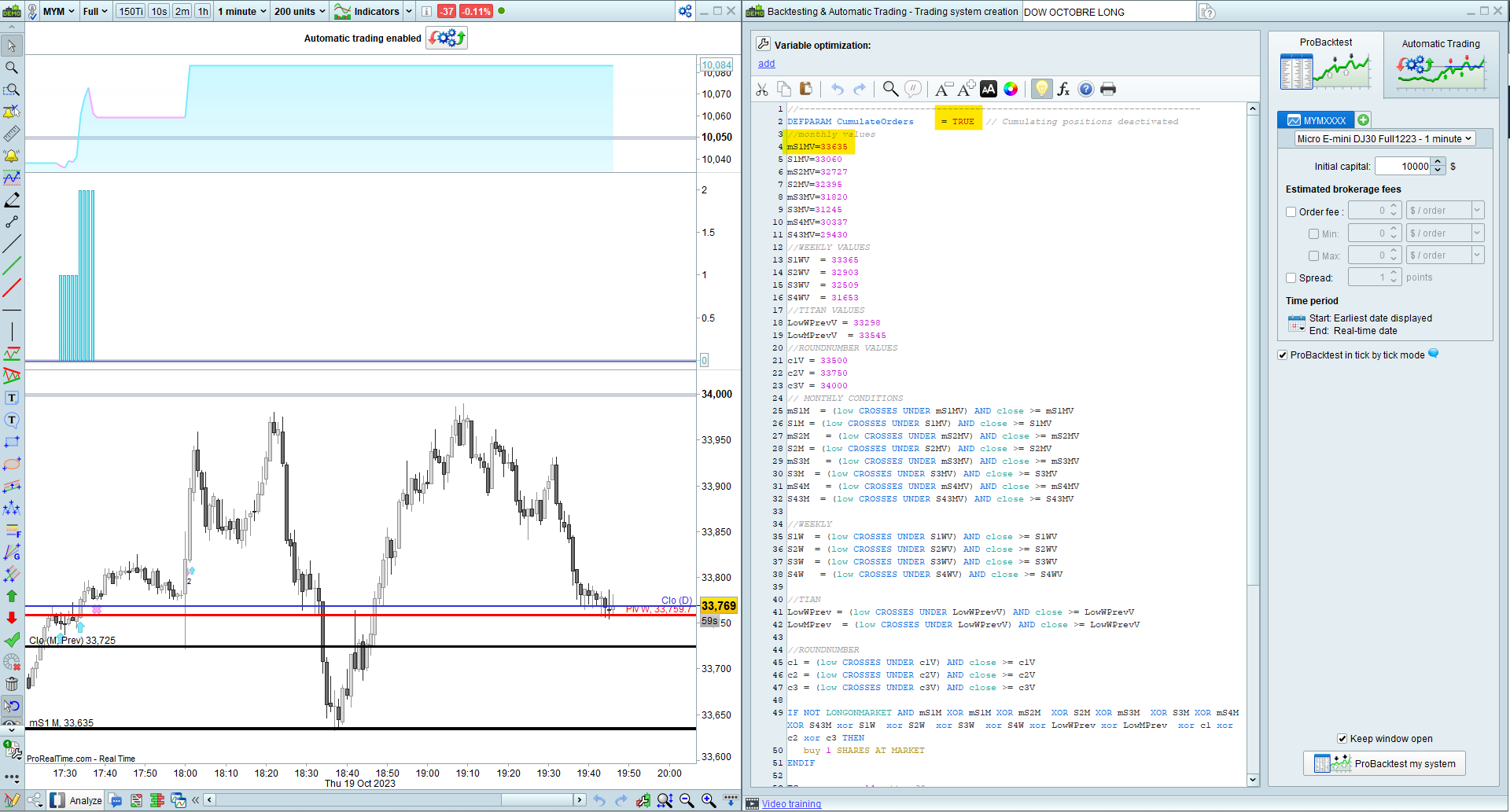Undo last edit in the code editor
Image resolution: width=1510 pixels, height=812 pixels.
pyautogui.click(x=838, y=90)
